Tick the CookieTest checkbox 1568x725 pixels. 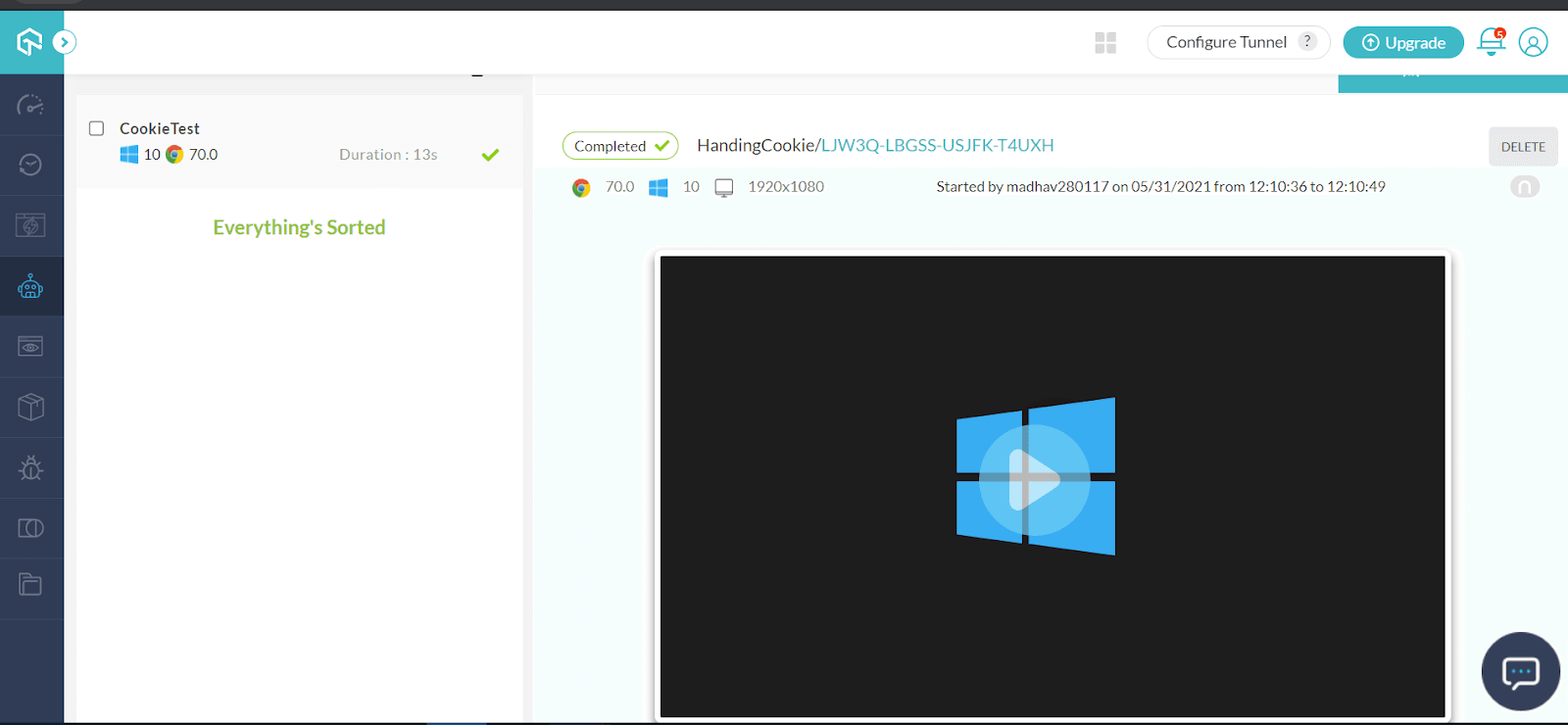click(x=97, y=128)
